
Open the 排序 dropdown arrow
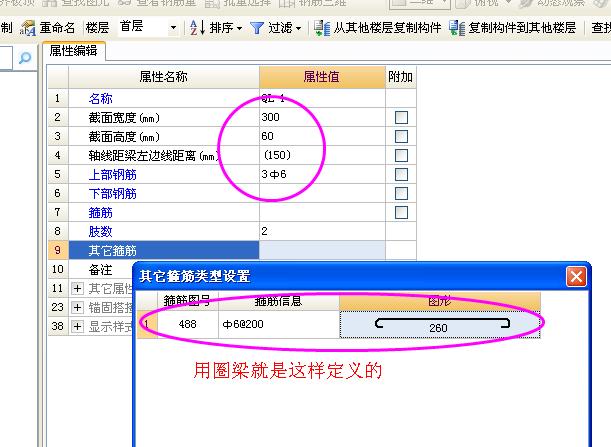pos(239,28)
